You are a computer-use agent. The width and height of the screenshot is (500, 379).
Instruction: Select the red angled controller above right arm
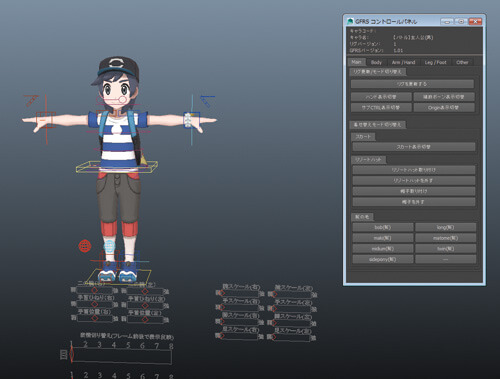tap(32, 100)
